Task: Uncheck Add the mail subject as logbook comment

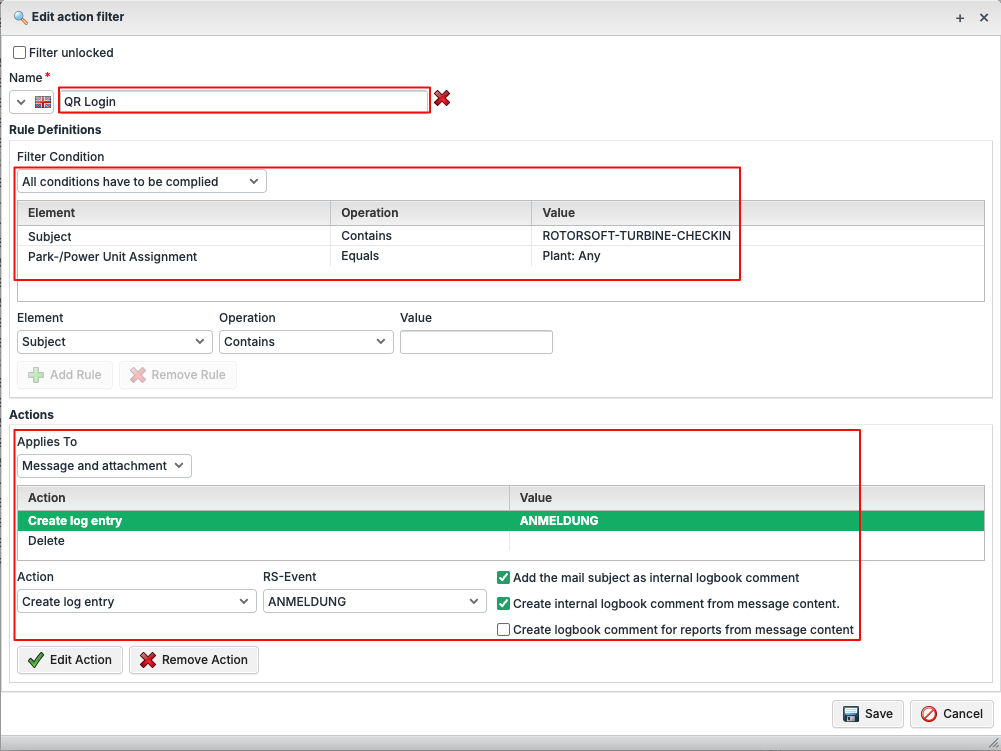Action: 504,578
